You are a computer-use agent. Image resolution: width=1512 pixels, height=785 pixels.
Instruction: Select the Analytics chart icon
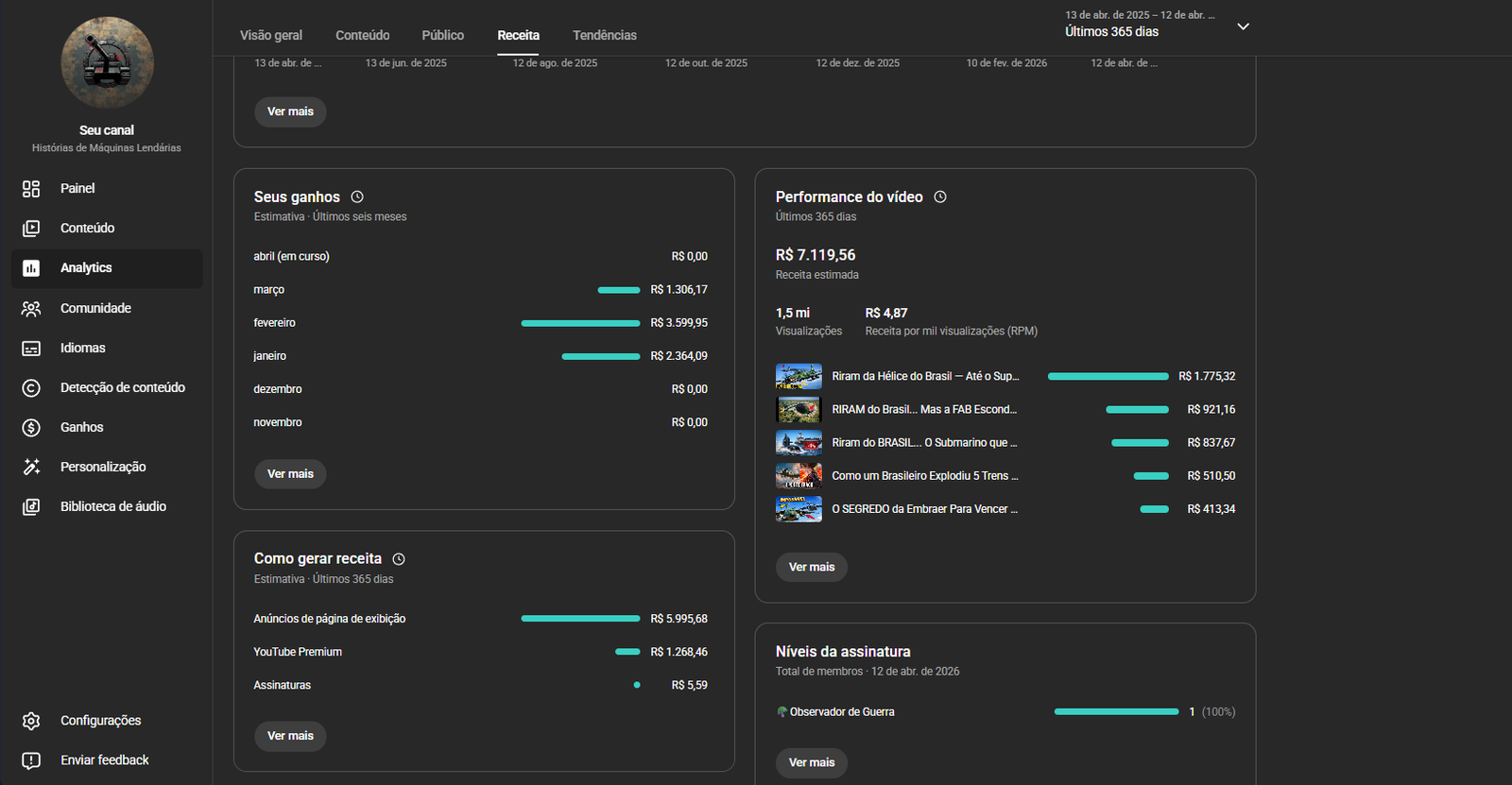click(31, 268)
